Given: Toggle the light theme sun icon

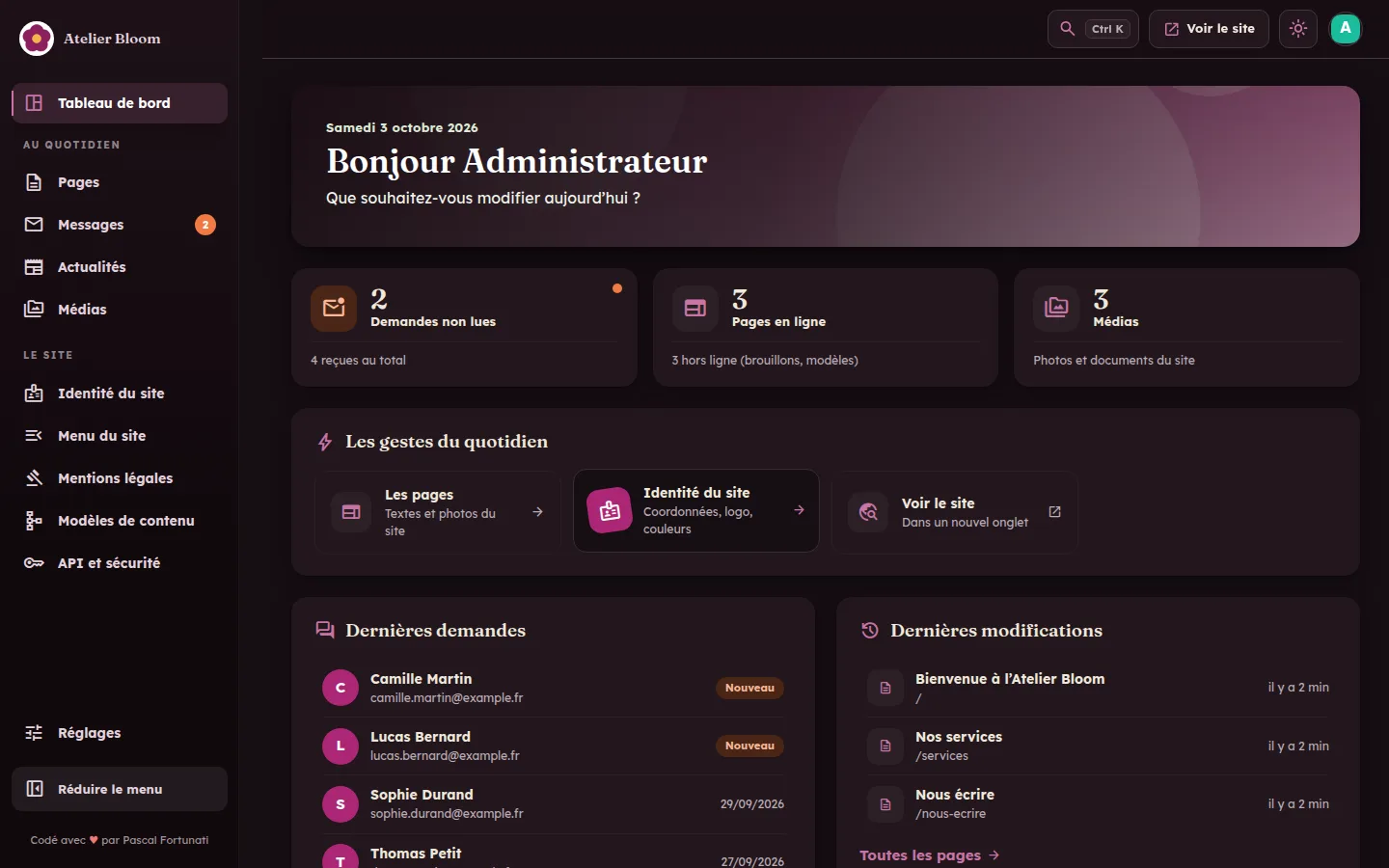Looking at the screenshot, I should tap(1298, 29).
